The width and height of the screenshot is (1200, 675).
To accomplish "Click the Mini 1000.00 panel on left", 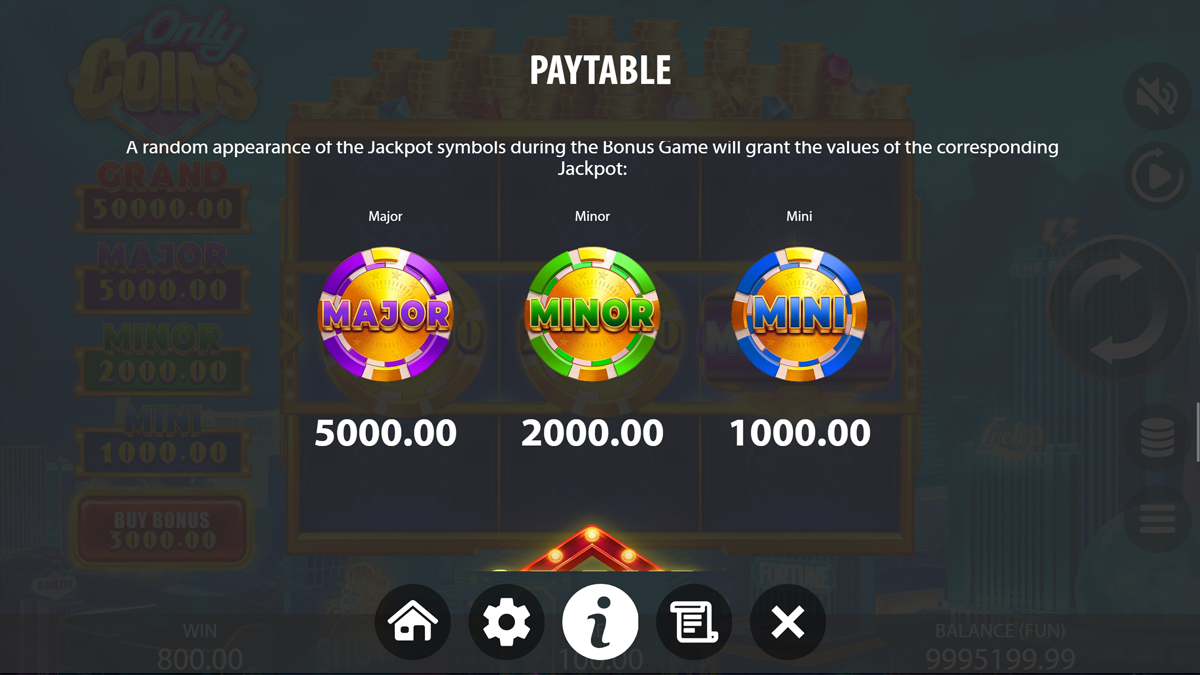I will (162, 438).
